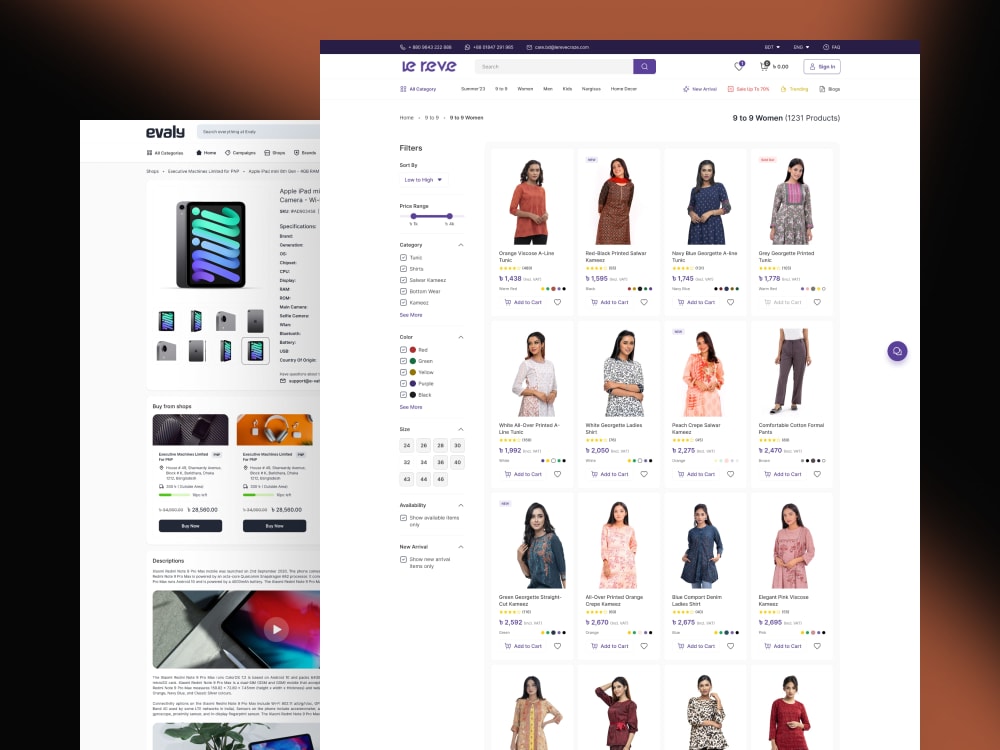
Task: Collapse the Size filter section
Action: (x=460, y=429)
